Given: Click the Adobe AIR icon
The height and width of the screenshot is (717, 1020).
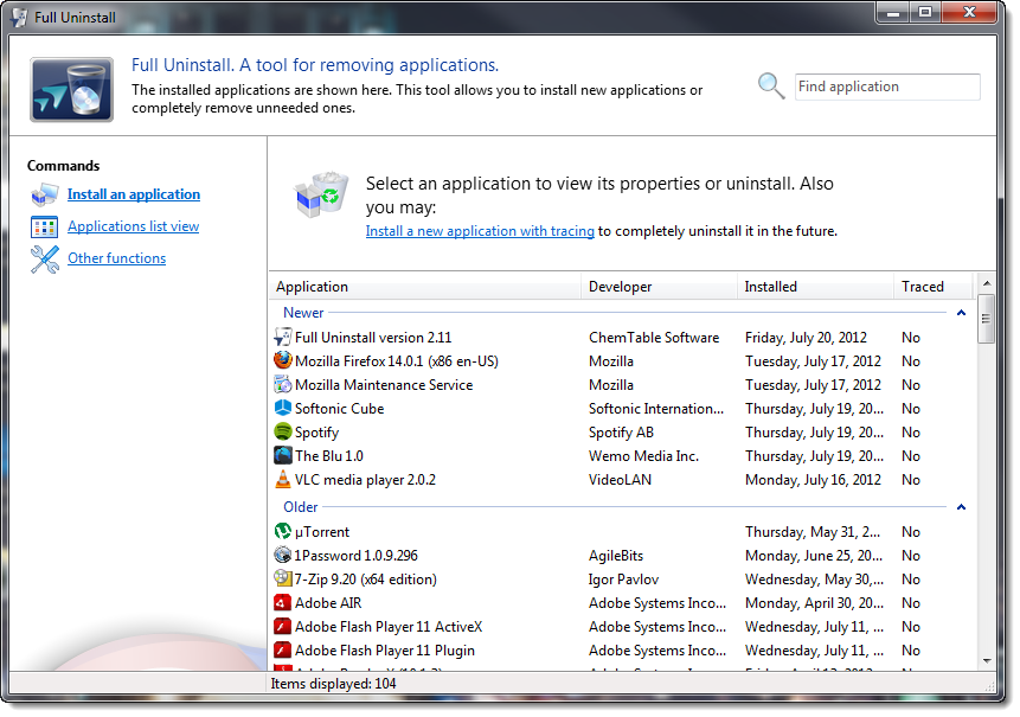Looking at the screenshot, I should point(282,602).
